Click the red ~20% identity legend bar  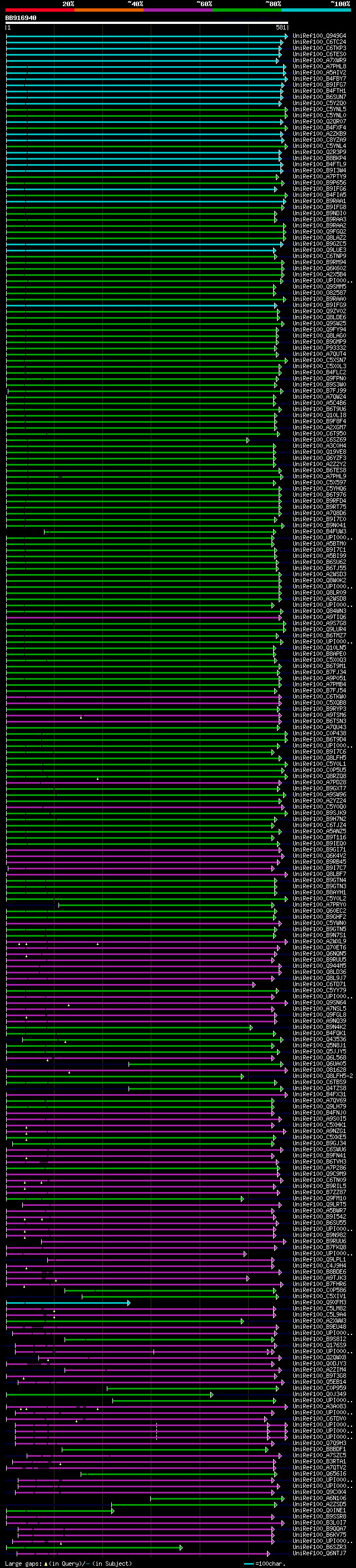40,10
